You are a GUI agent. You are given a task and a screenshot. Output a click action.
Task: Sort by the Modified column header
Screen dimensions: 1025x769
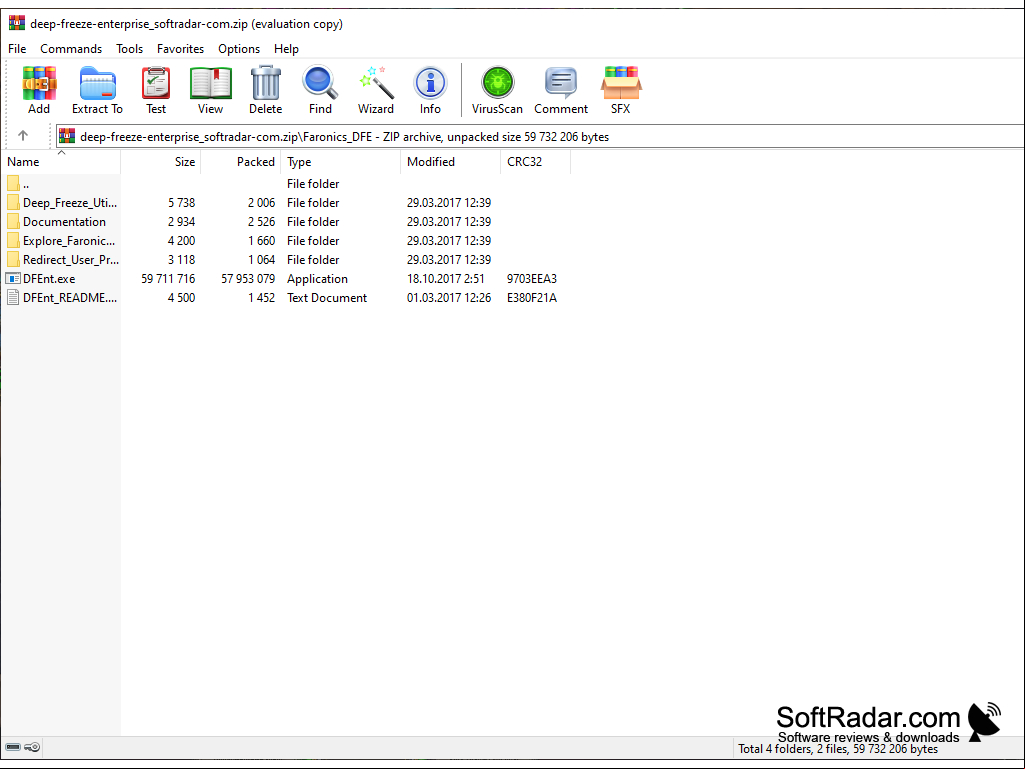450,162
